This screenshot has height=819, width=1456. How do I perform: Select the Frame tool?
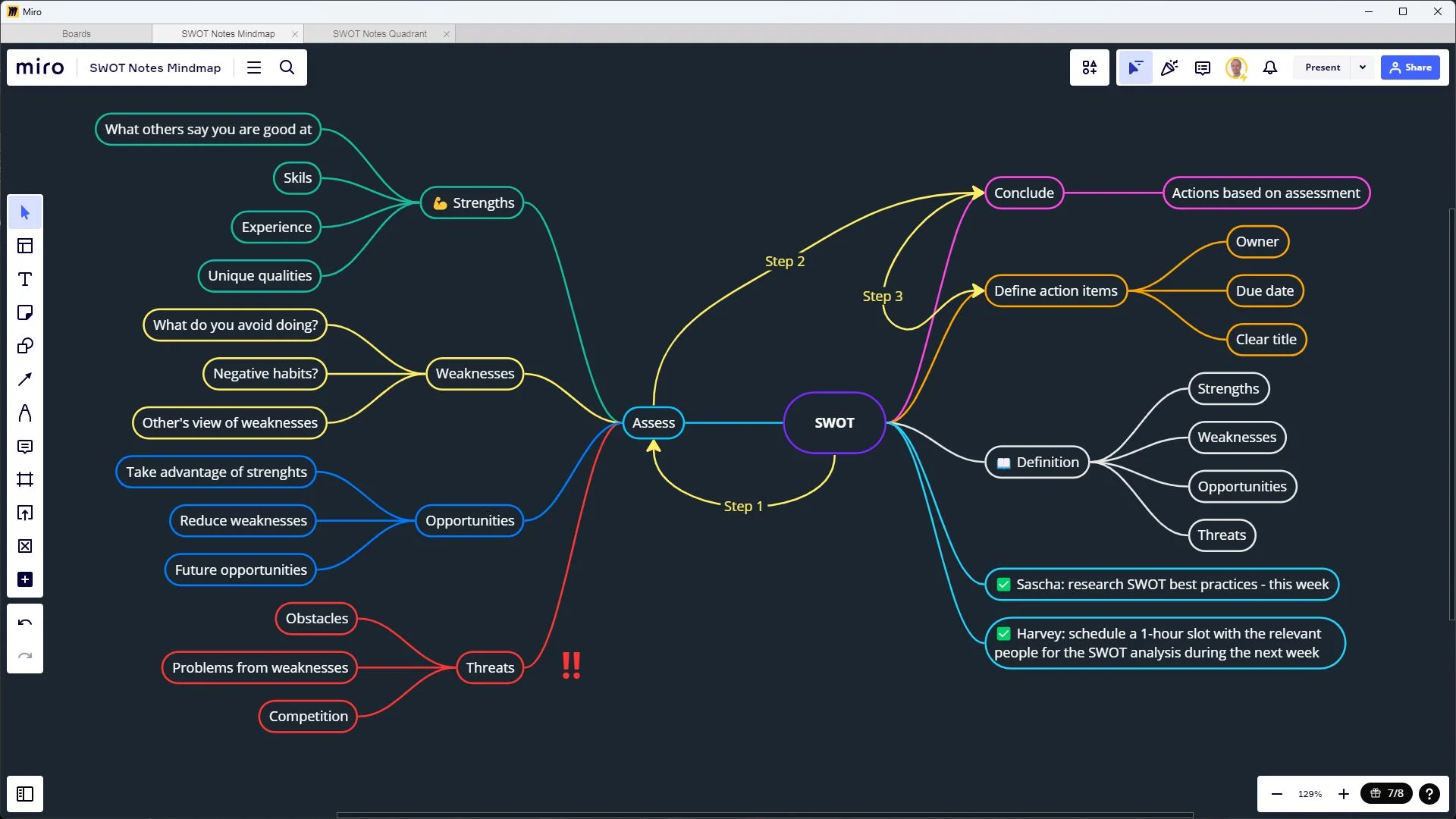click(25, 480)
